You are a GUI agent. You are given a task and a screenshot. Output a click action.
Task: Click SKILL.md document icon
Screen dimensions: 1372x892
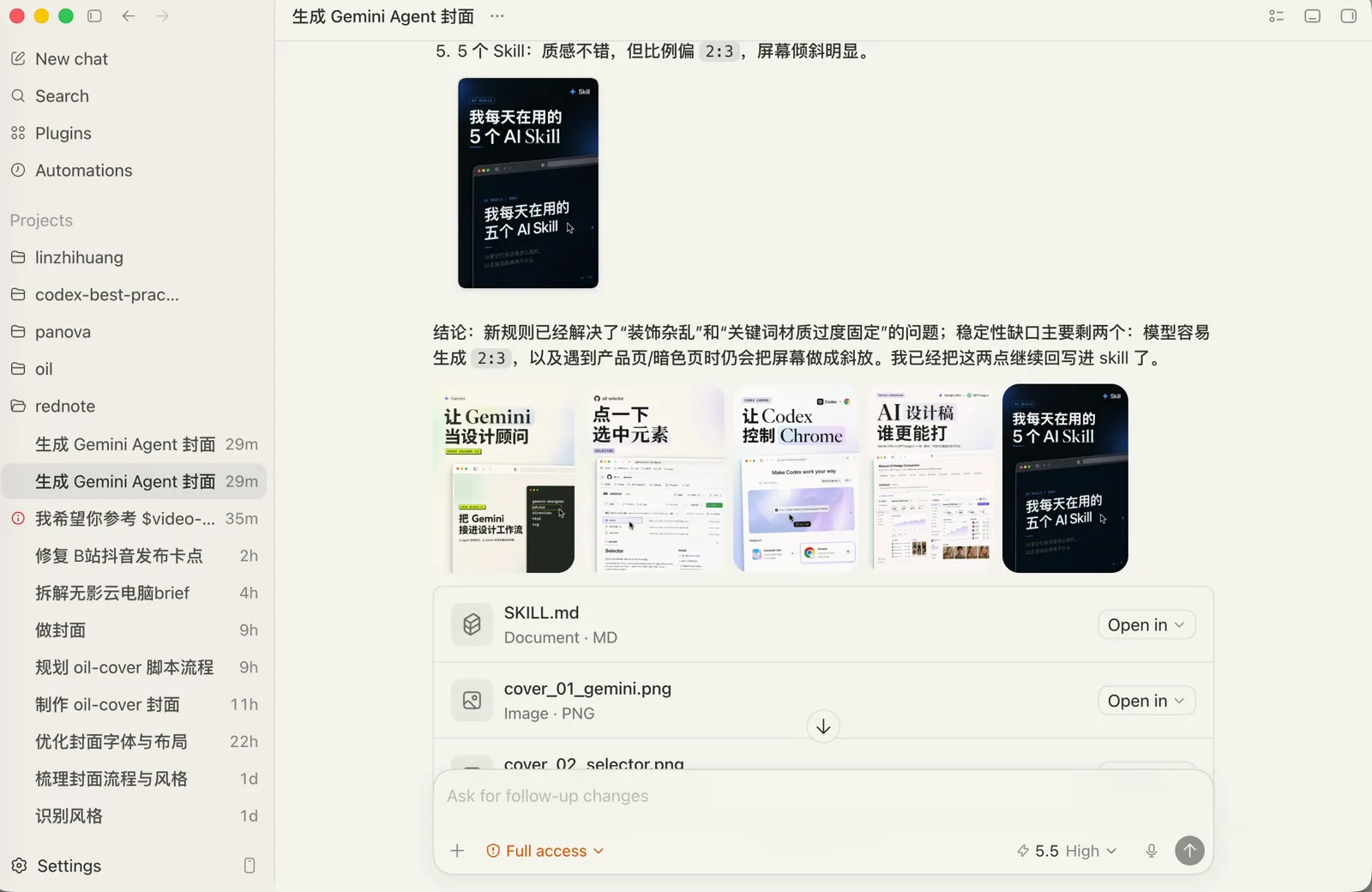pyautogui.click(x=472, y=625)
